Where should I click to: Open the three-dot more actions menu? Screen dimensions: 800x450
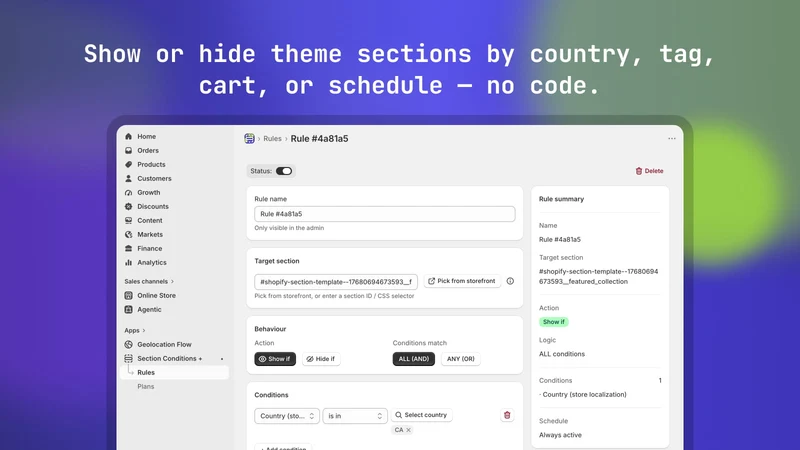(672, 138)
